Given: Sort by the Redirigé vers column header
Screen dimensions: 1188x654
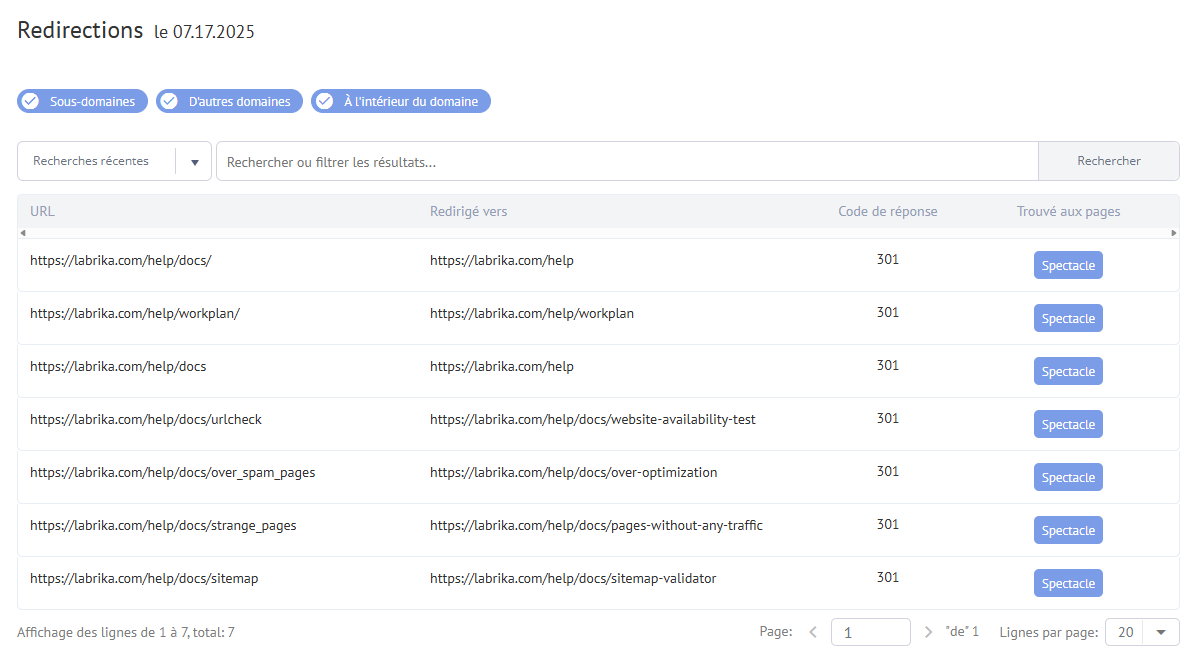Looking at the screenshot, I should coord(468,211).
